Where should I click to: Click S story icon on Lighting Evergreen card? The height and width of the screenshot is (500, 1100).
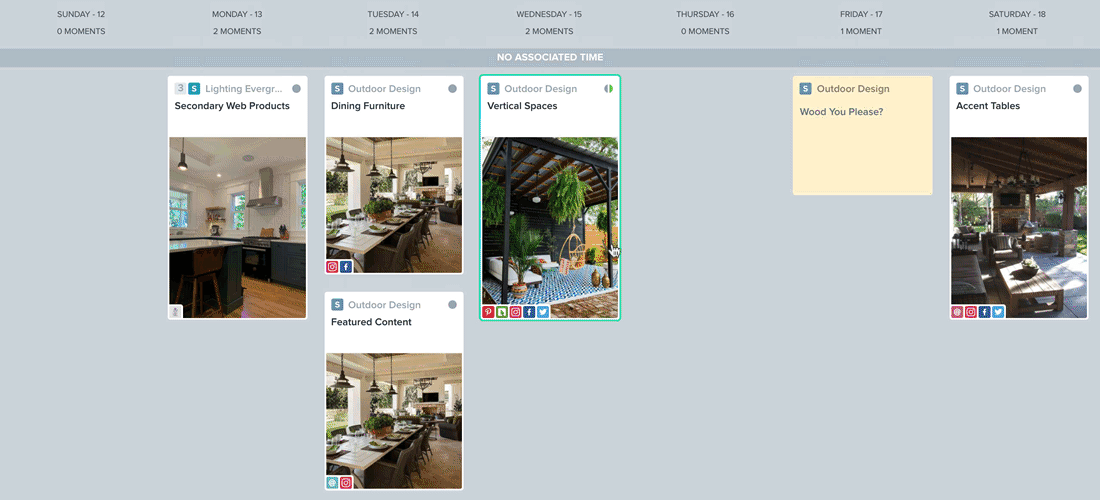tap(194, 88)
